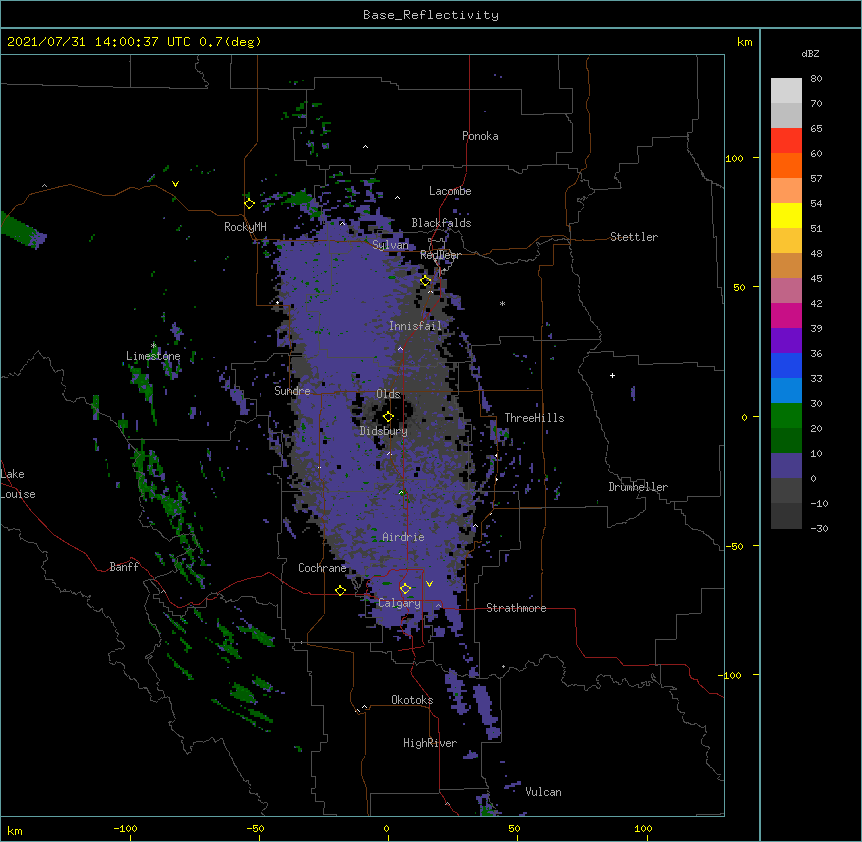Screen dimensions: 862x842
Task: Click the Lake Louise label
Action: (x=18, y=484)
